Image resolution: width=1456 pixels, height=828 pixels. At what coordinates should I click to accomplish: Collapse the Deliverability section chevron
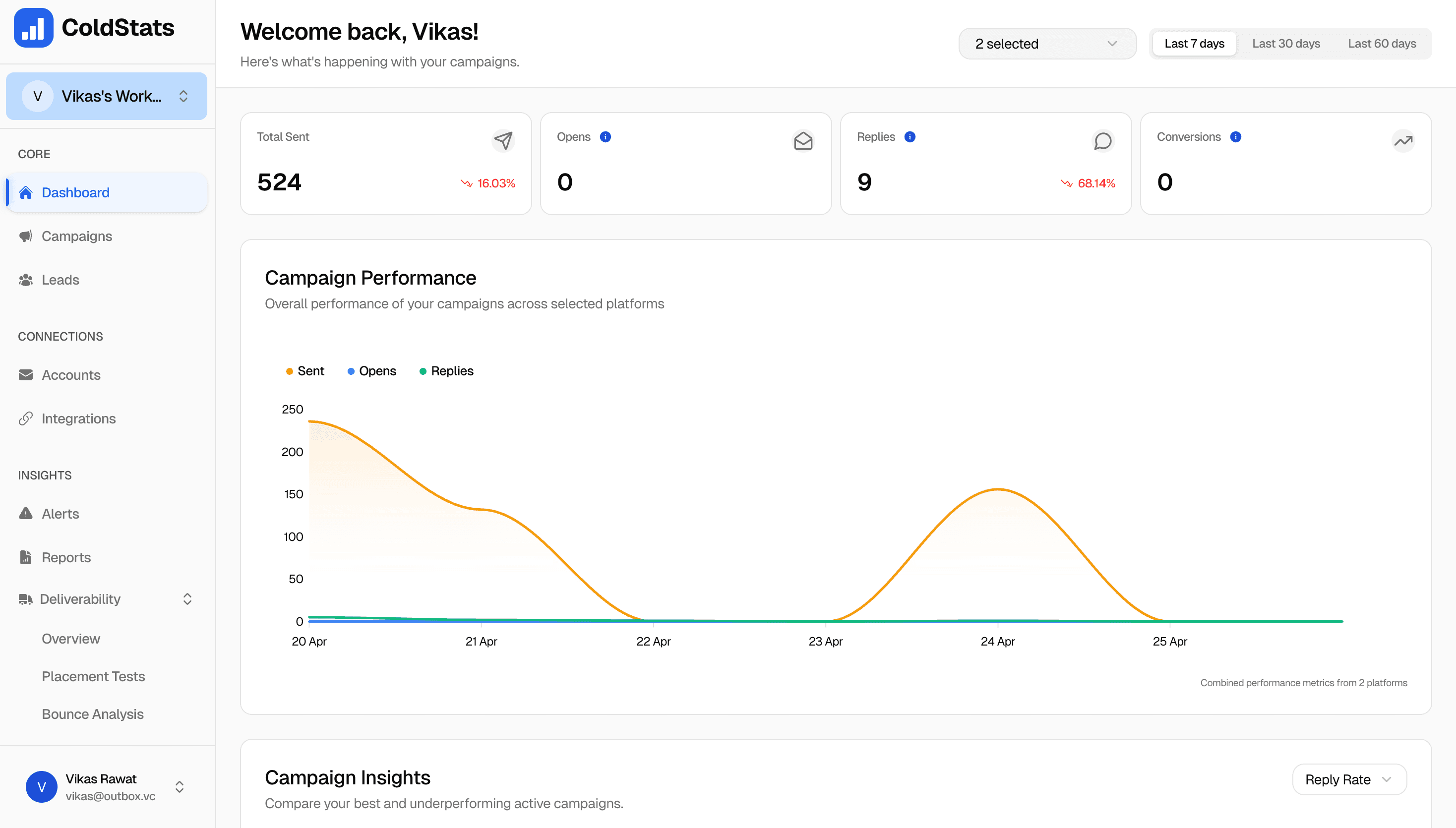click(x=186, y=599)
